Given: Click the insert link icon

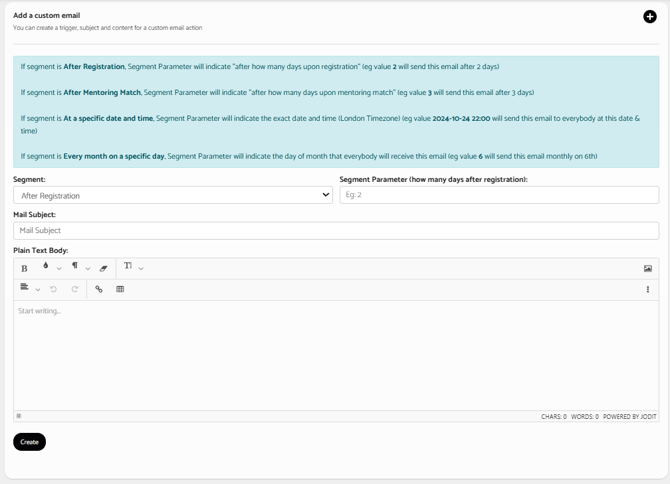Looking at the screenshot, I should click(x=99, y=289).
